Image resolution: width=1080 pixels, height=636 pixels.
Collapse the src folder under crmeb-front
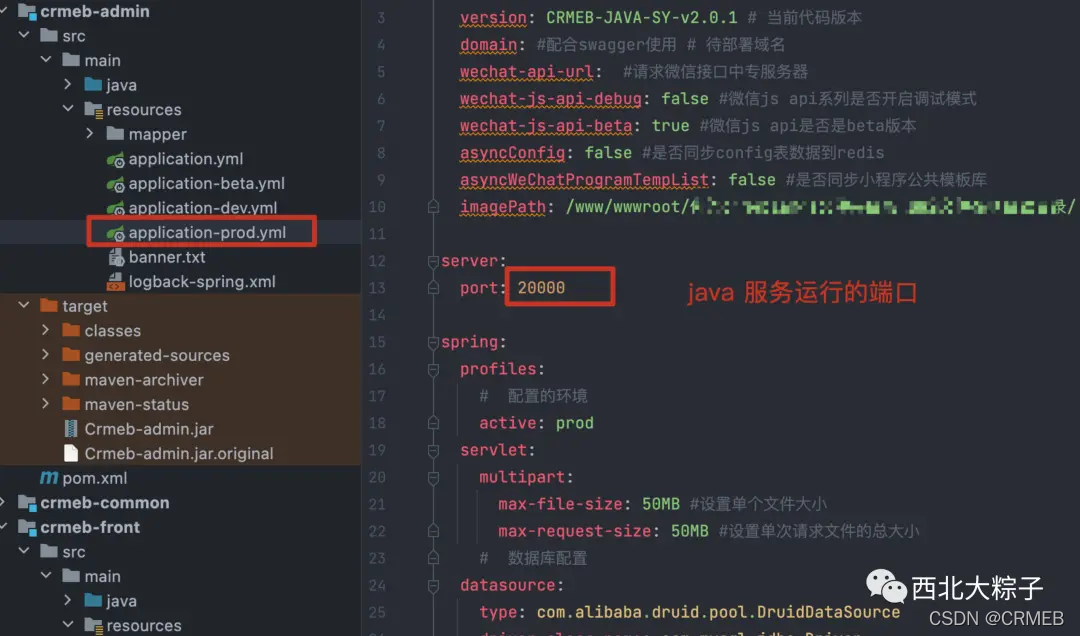click(24, 551)
